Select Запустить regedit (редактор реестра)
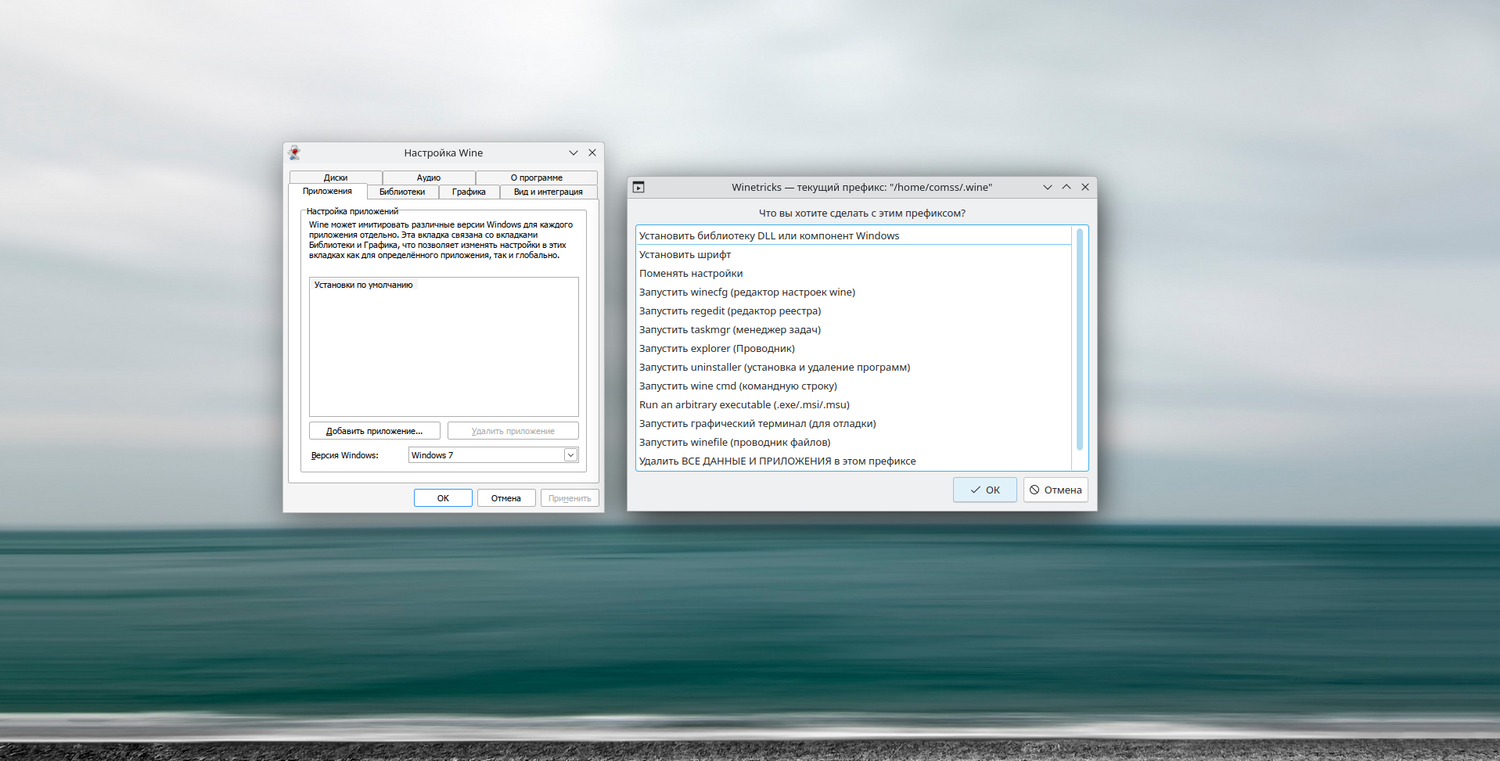 pos(854,311)
